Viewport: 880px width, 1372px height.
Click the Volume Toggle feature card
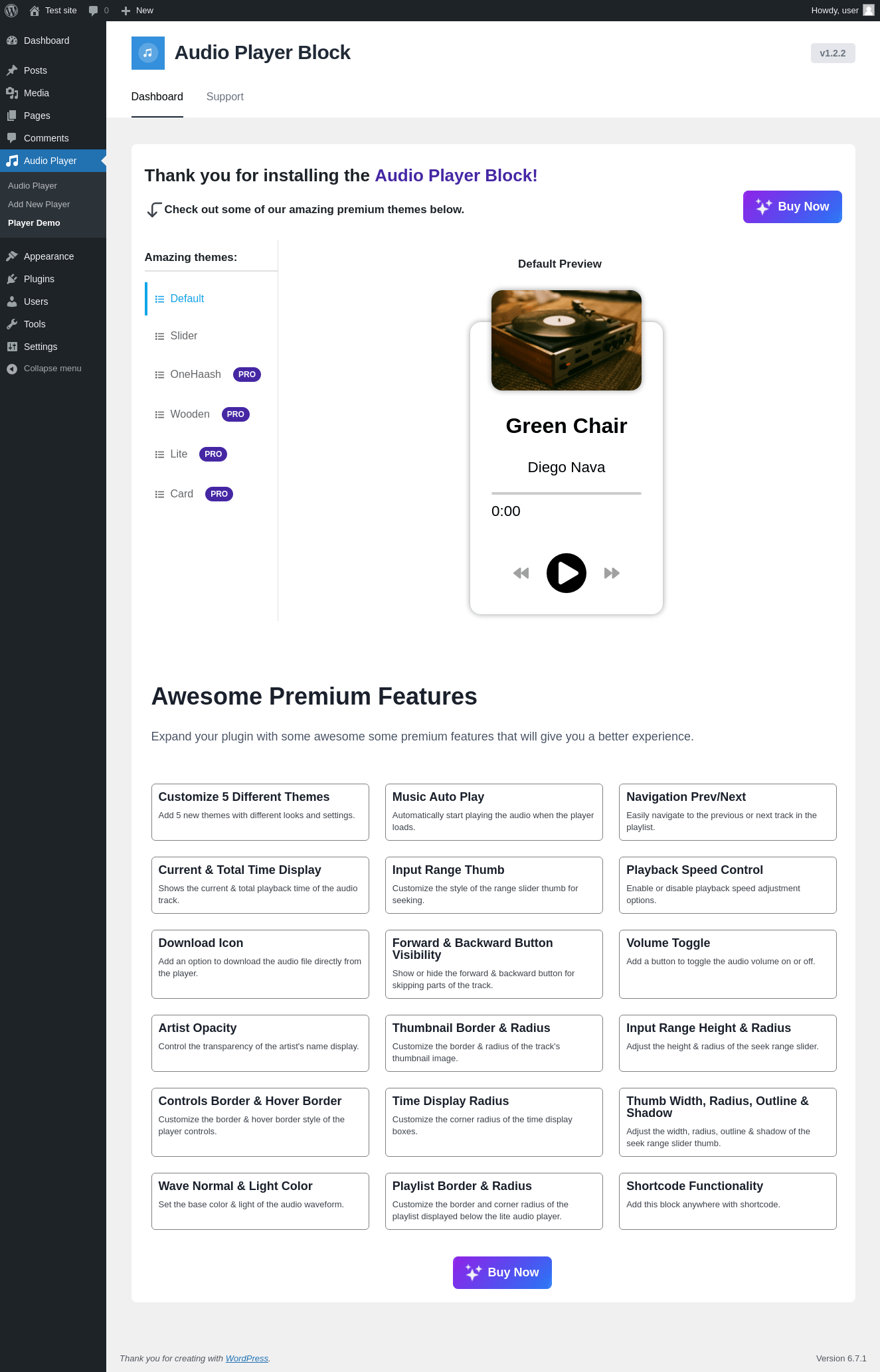[728, 964]
